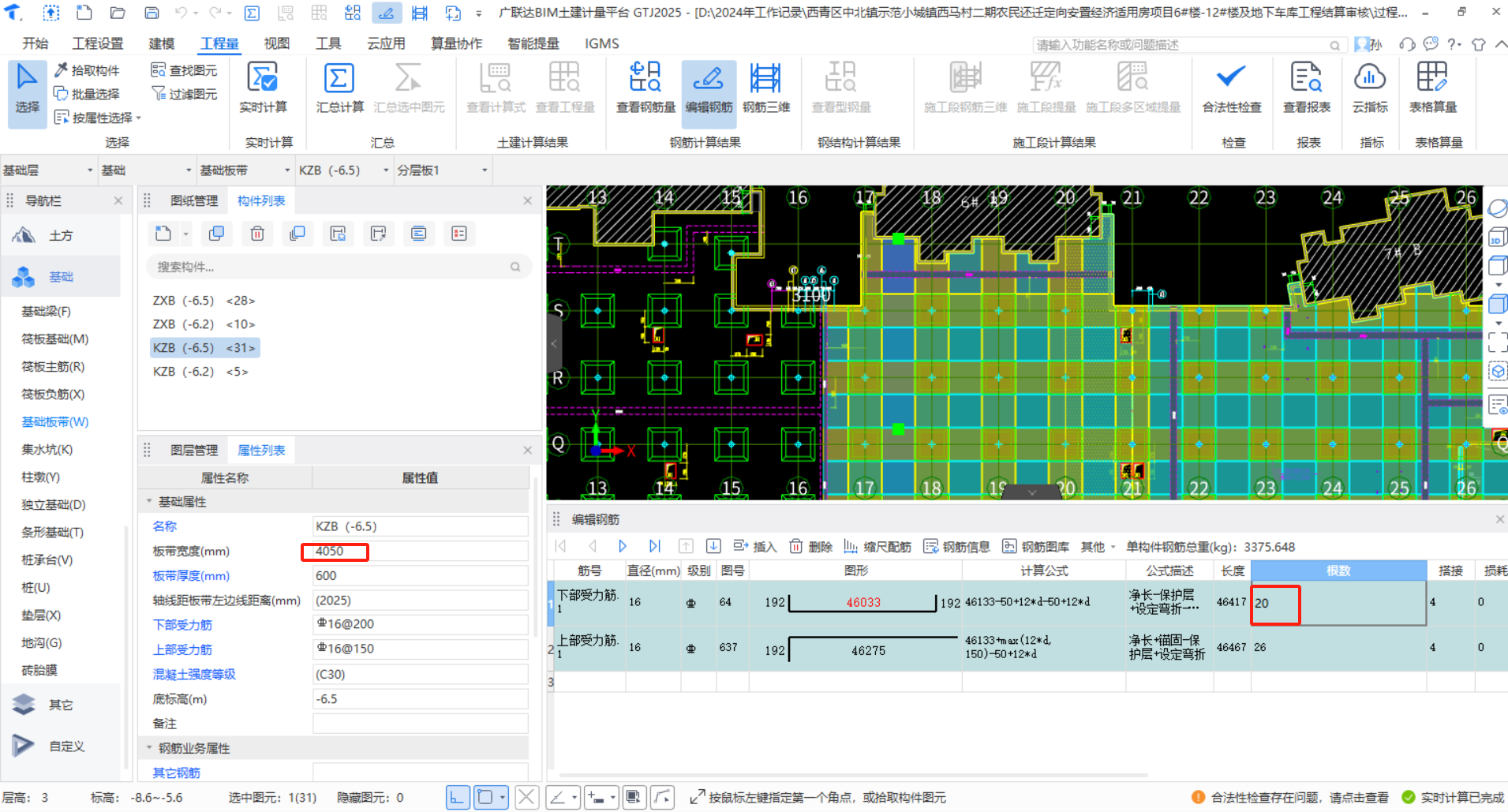
Task: Open the 视图 ribbon tab
Action: click(276, 43)
